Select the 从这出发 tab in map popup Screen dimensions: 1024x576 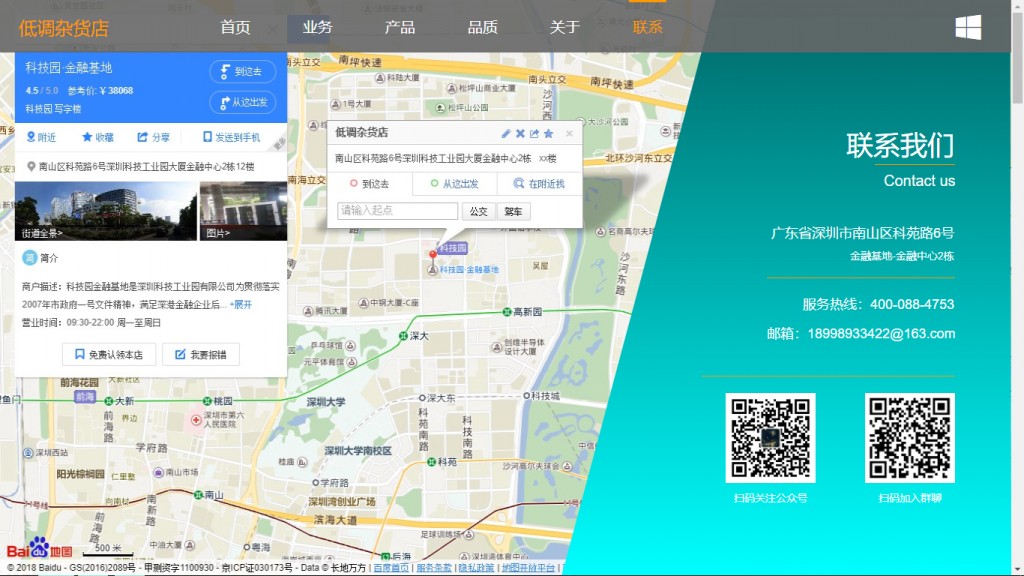(455, 184)
